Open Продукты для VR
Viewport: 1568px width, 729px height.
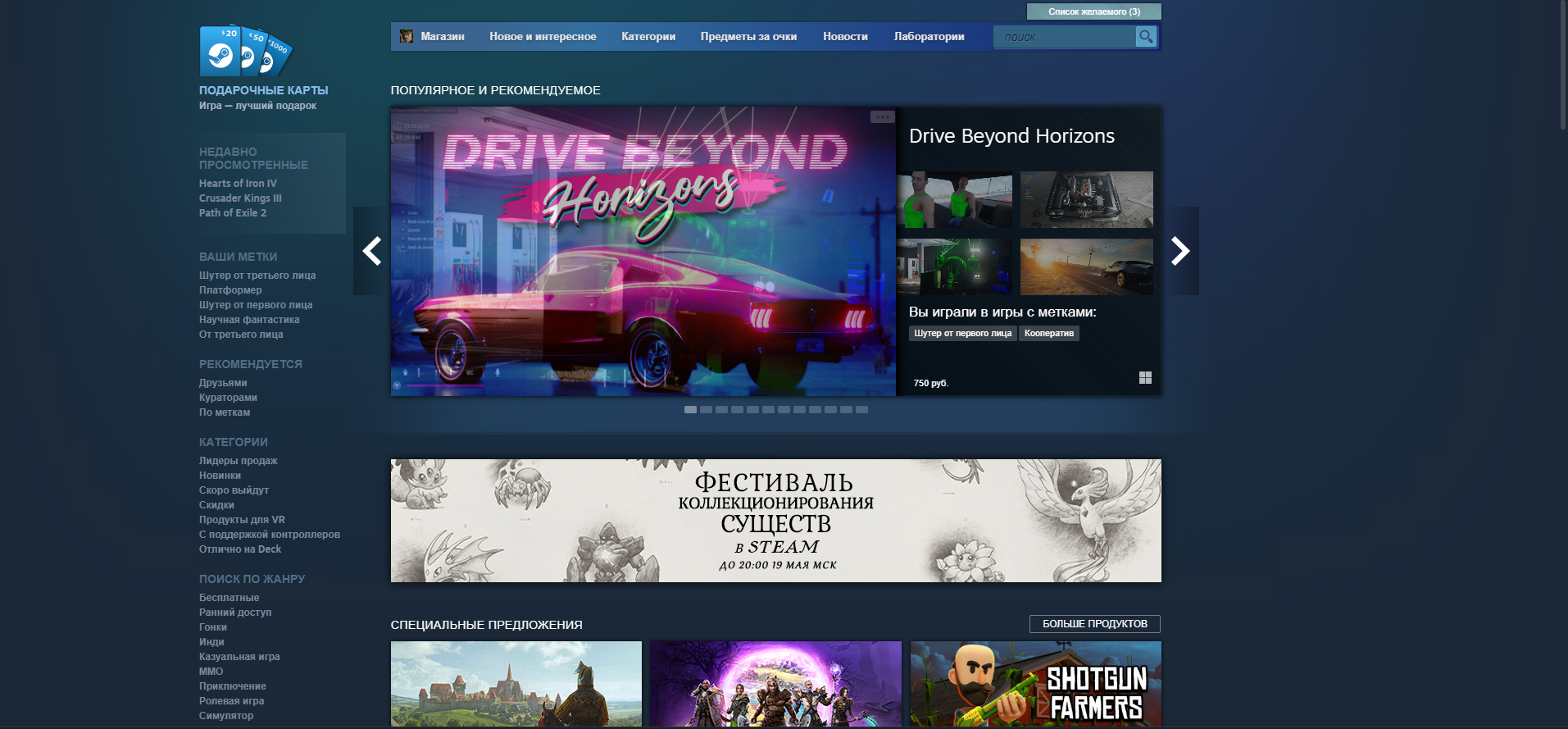click(x=242, y=520)
